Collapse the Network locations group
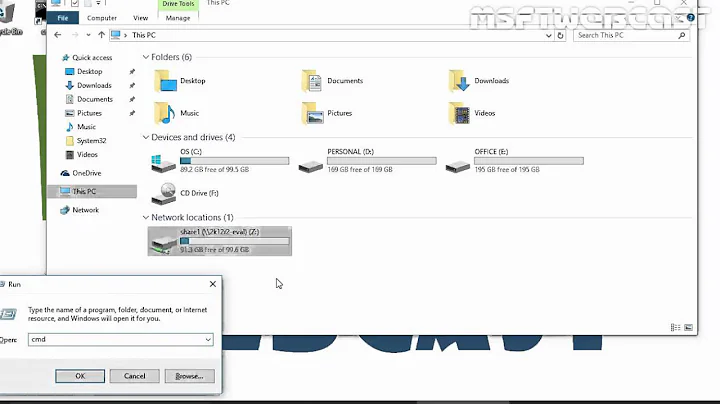Image resolution: width=720 pixels, height=404 pixels. coord(146,218)
